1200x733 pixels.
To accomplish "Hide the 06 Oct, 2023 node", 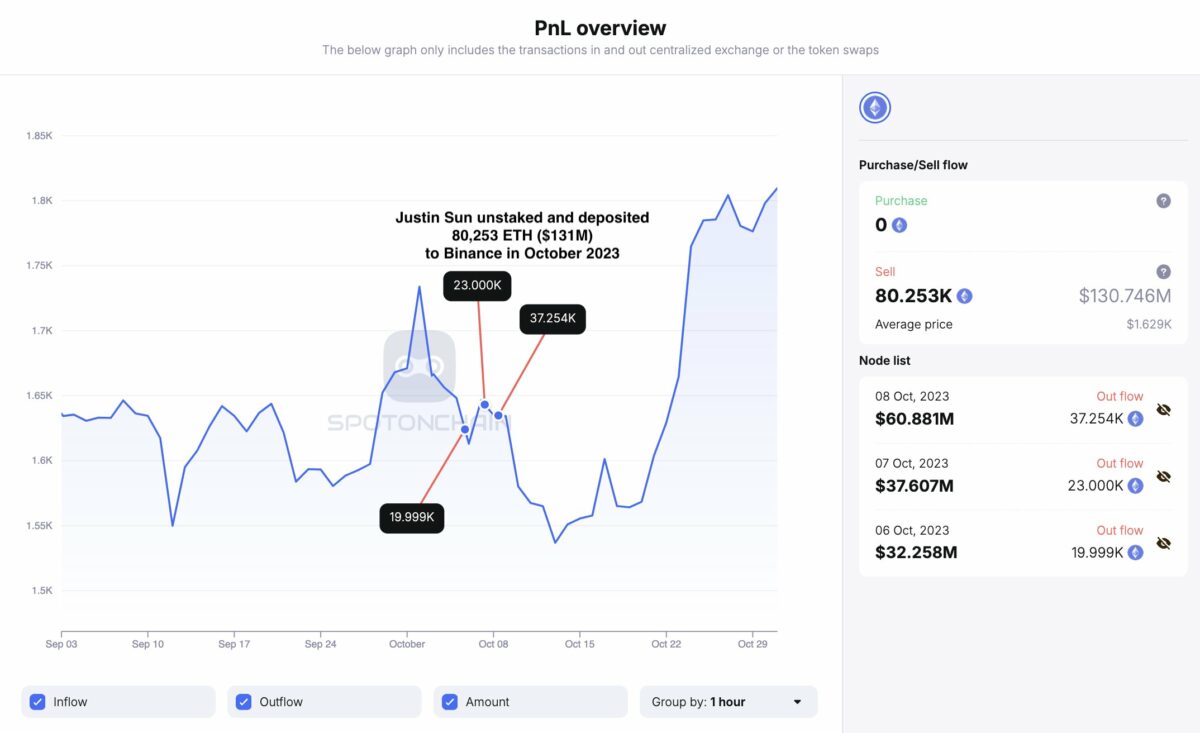I will (1163, 543).
